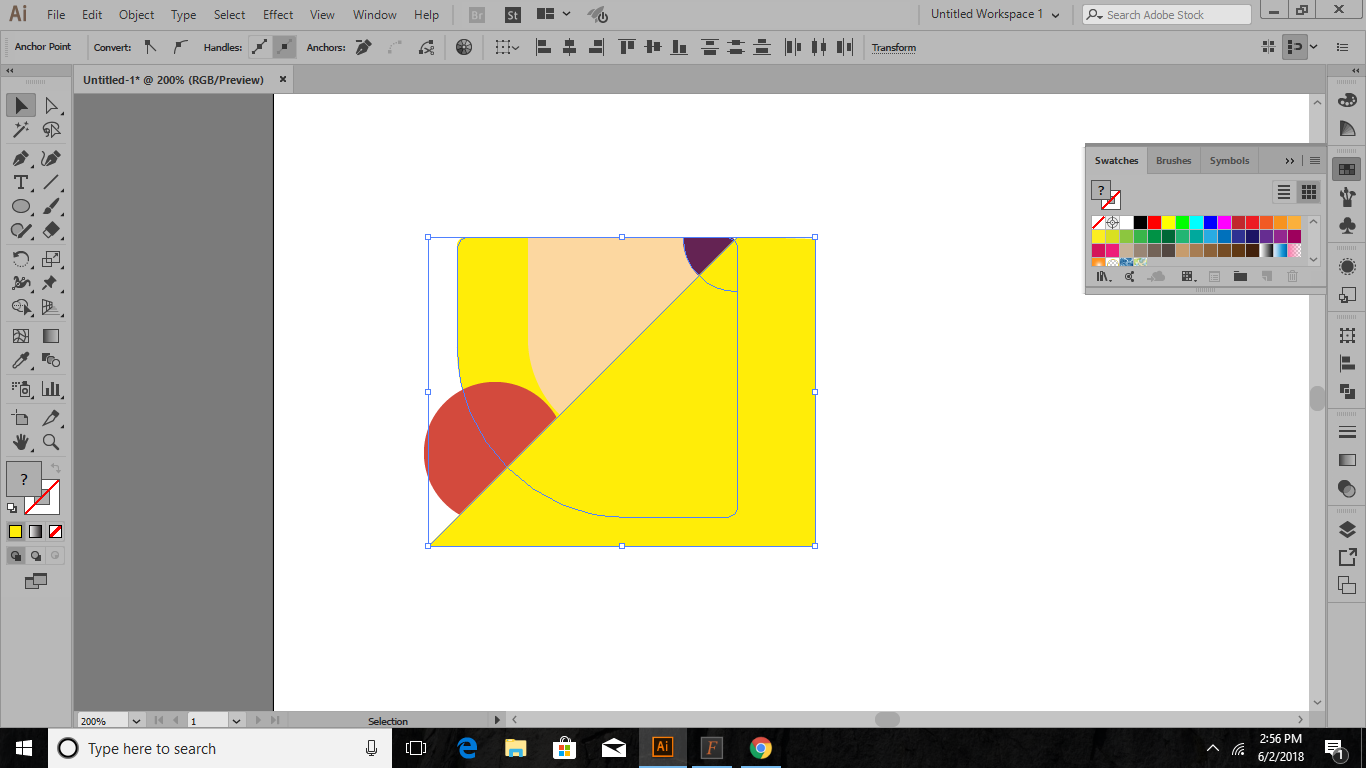Toggle show handles for multiple anchor points
The width and height of the screenshot is (1366, 768).
point(260,47)
